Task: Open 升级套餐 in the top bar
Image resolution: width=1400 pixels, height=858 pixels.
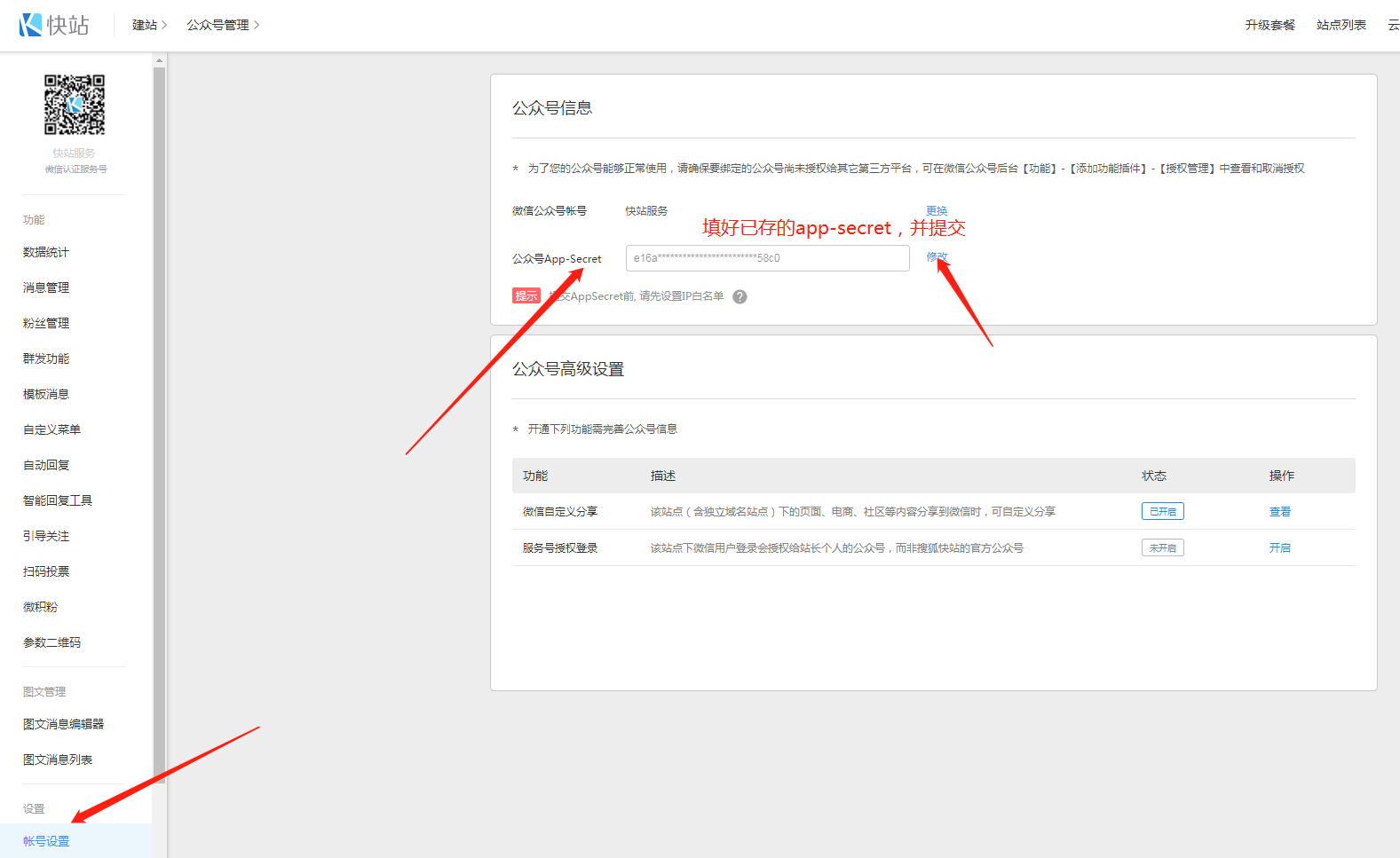Action: [1269, 25]
